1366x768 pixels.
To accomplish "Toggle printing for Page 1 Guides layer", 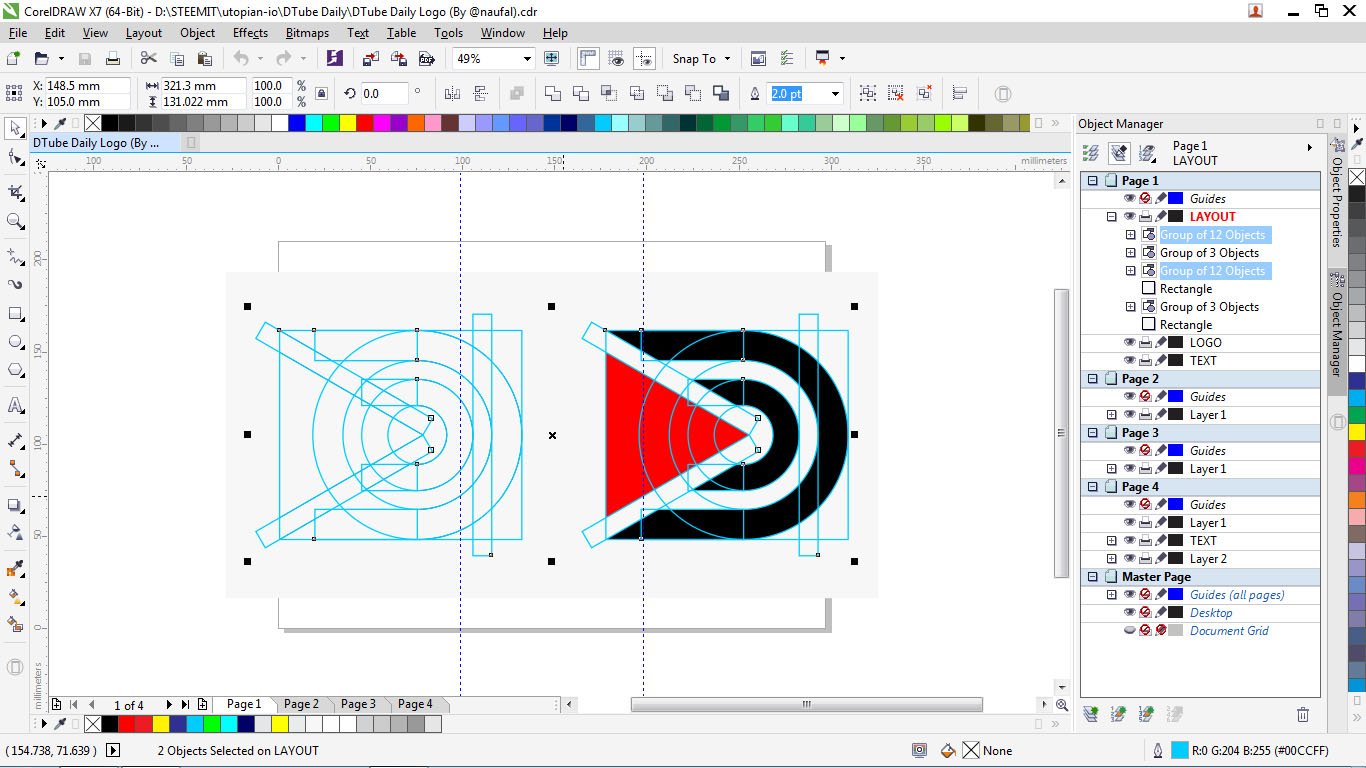I will [1145, 199].
